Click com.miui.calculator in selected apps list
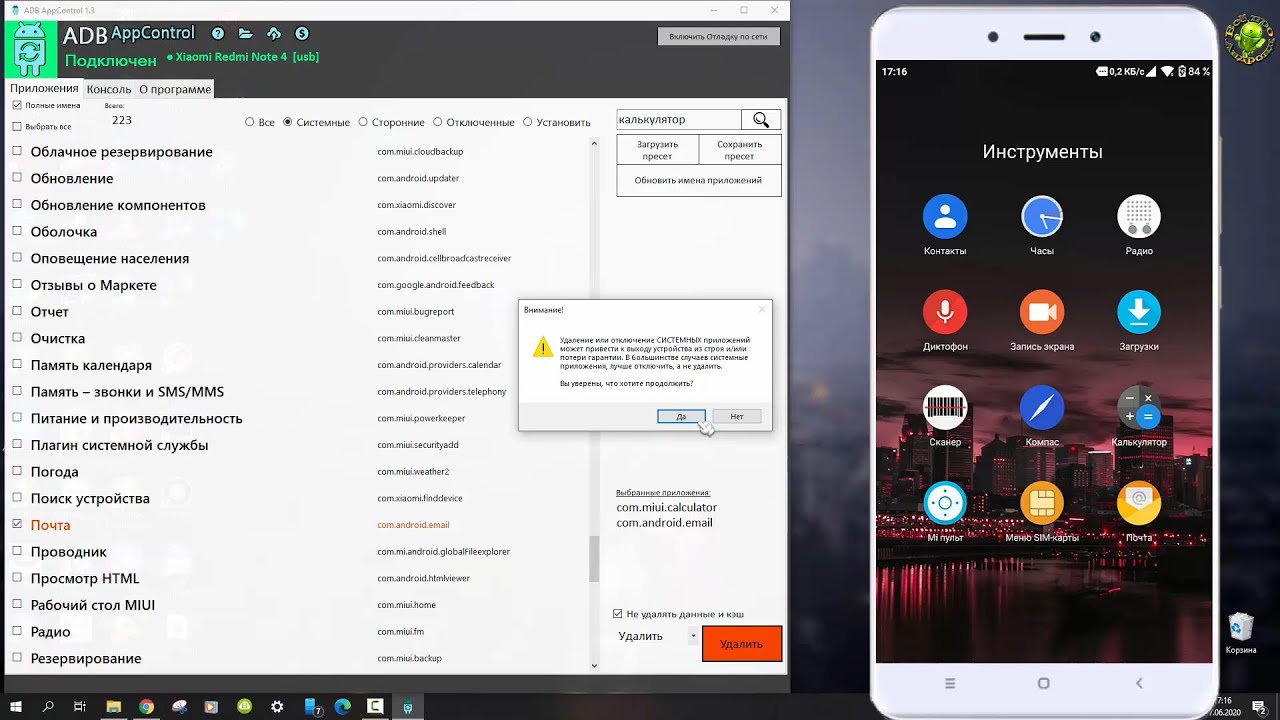Viewport: 1280px width, 720px height. point(667,507)
